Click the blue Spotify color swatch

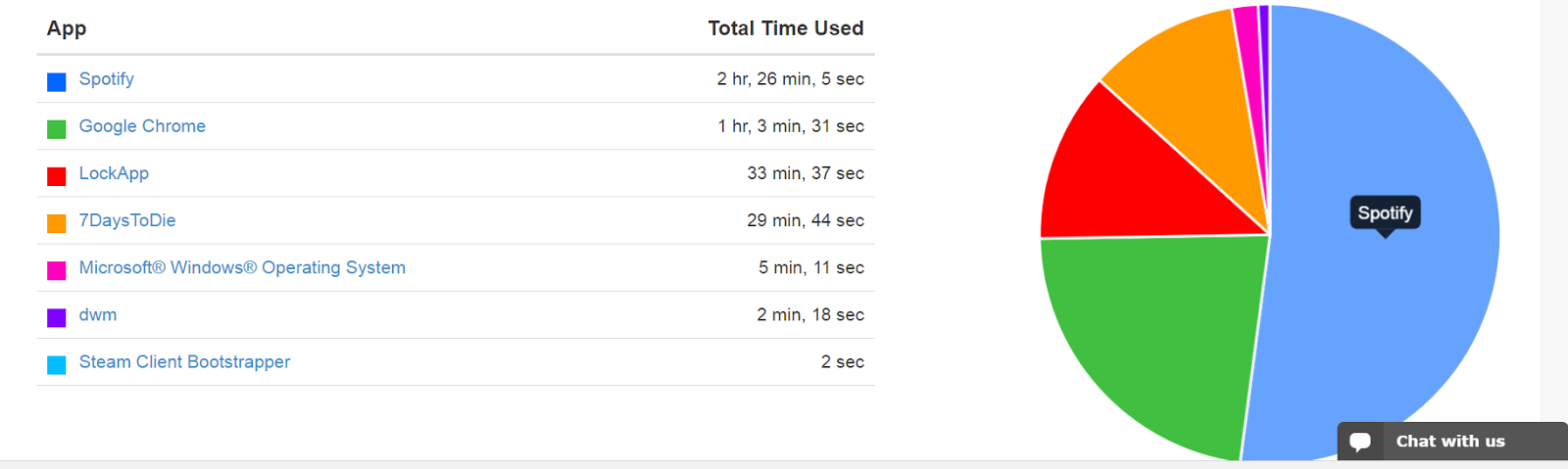coord(57,82)
